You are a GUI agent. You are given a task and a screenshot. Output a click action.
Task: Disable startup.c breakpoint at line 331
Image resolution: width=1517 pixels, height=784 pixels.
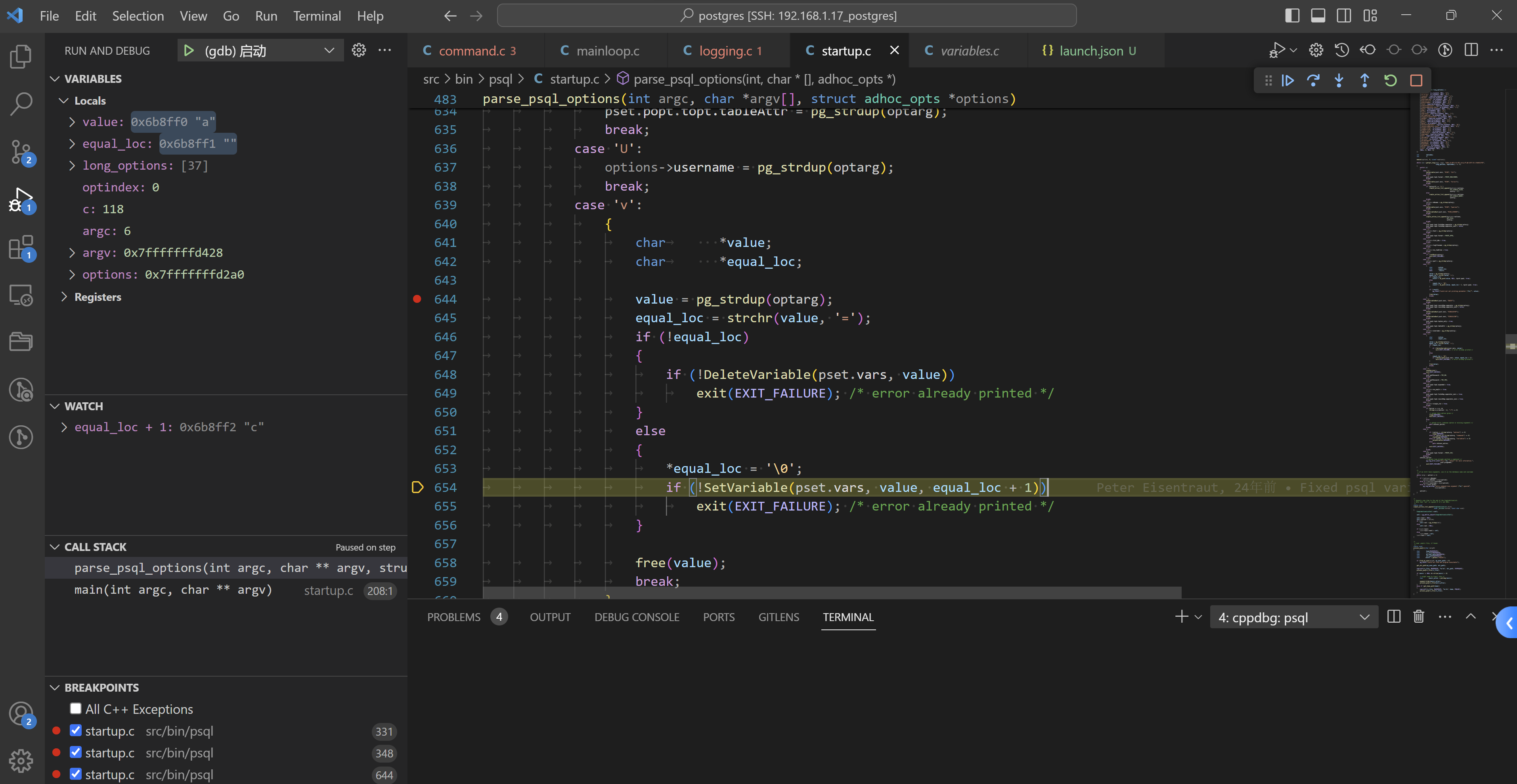(76, 730)
